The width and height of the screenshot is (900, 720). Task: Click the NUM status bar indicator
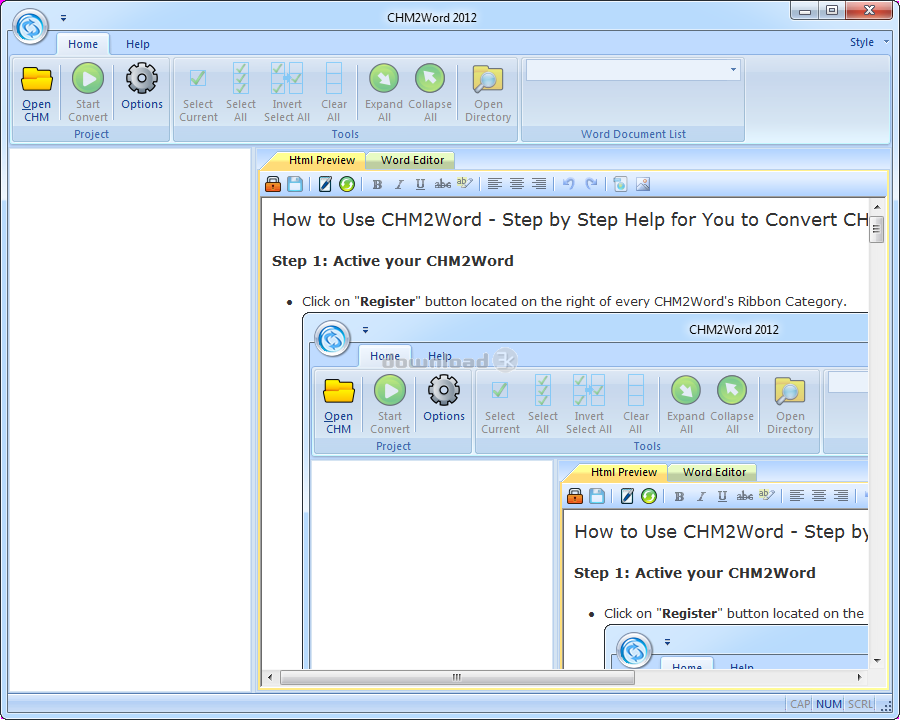tap(829, 704)
